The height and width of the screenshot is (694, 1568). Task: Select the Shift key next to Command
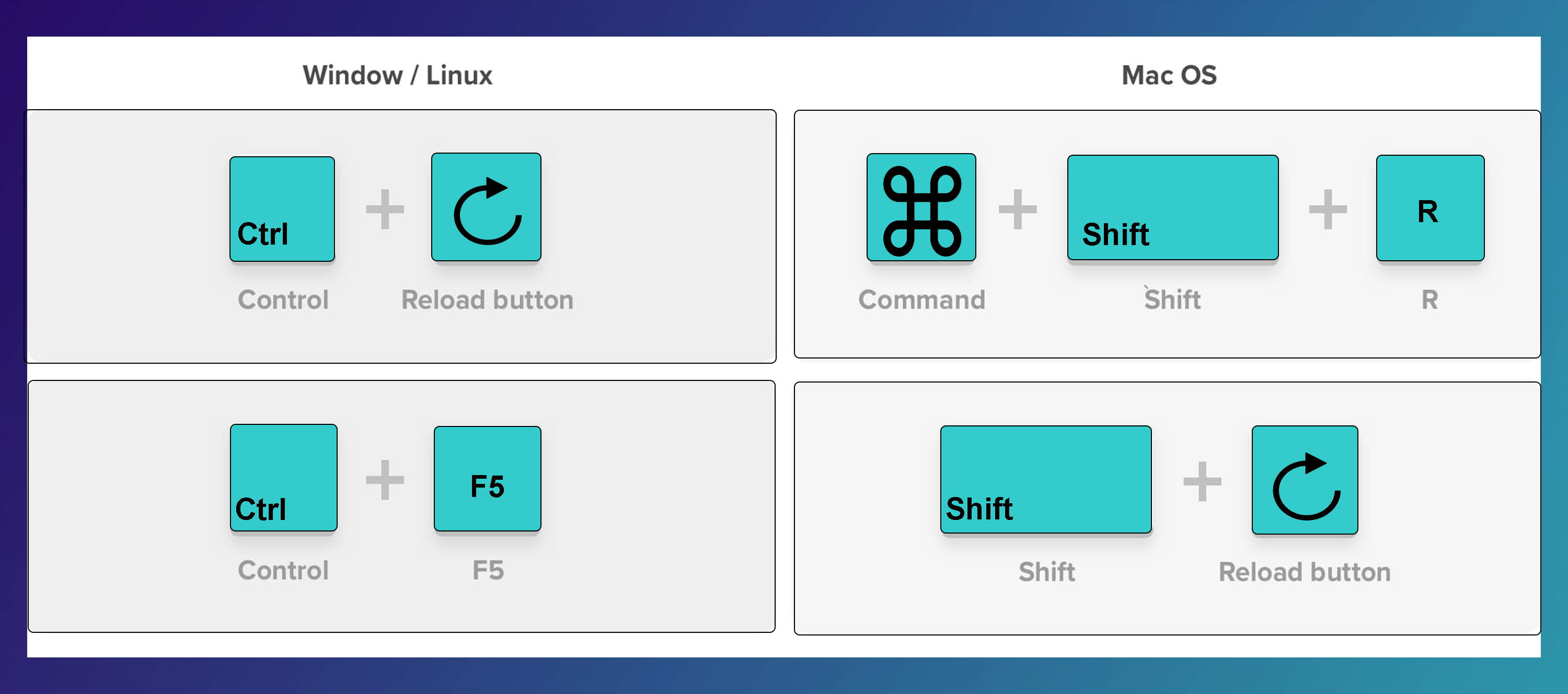pyautogui.click(x=1172, y=207)
